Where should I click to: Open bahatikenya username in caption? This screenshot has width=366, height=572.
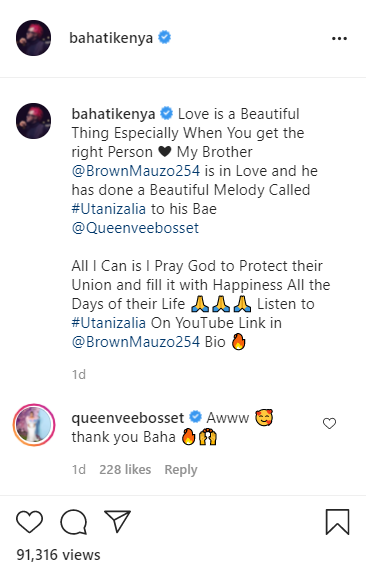pos(113,114)
